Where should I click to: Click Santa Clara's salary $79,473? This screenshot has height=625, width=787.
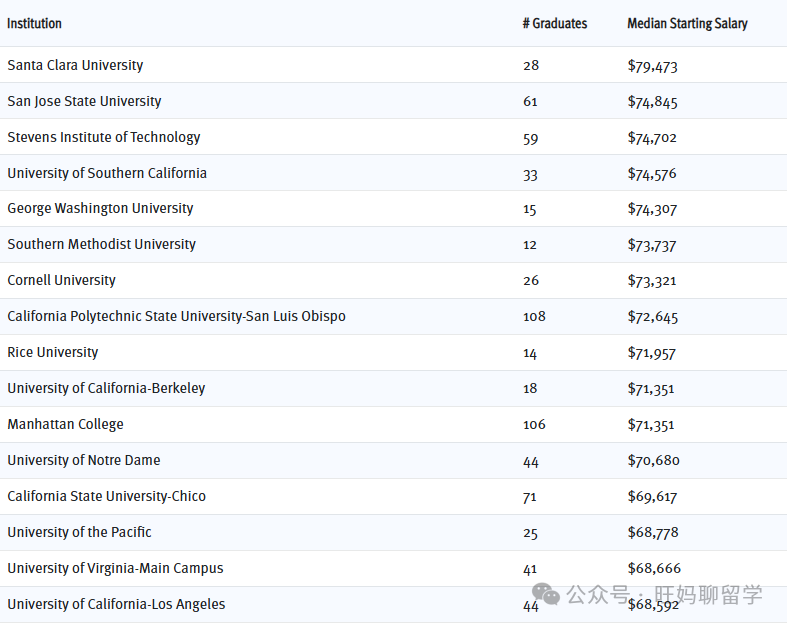[x=652, y=66]
